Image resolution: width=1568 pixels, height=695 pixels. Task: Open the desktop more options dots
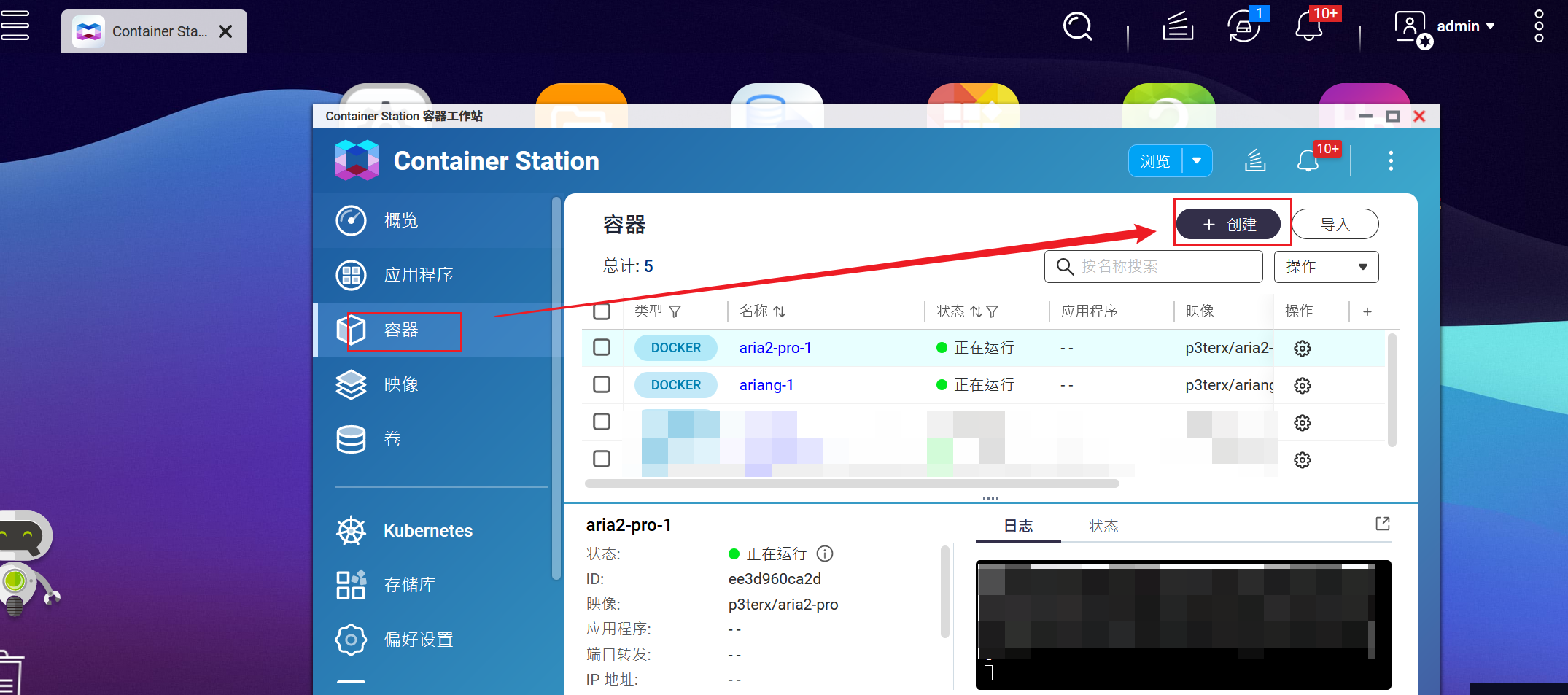pyautogui.click(x=1539, y=26)
